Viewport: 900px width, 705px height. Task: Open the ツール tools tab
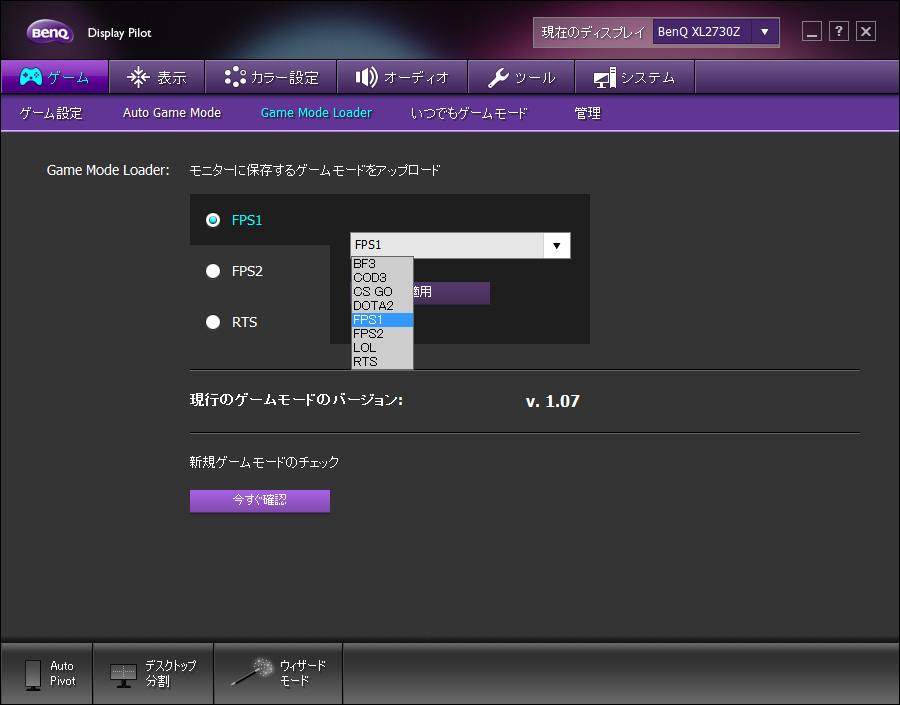pos(521,77)
